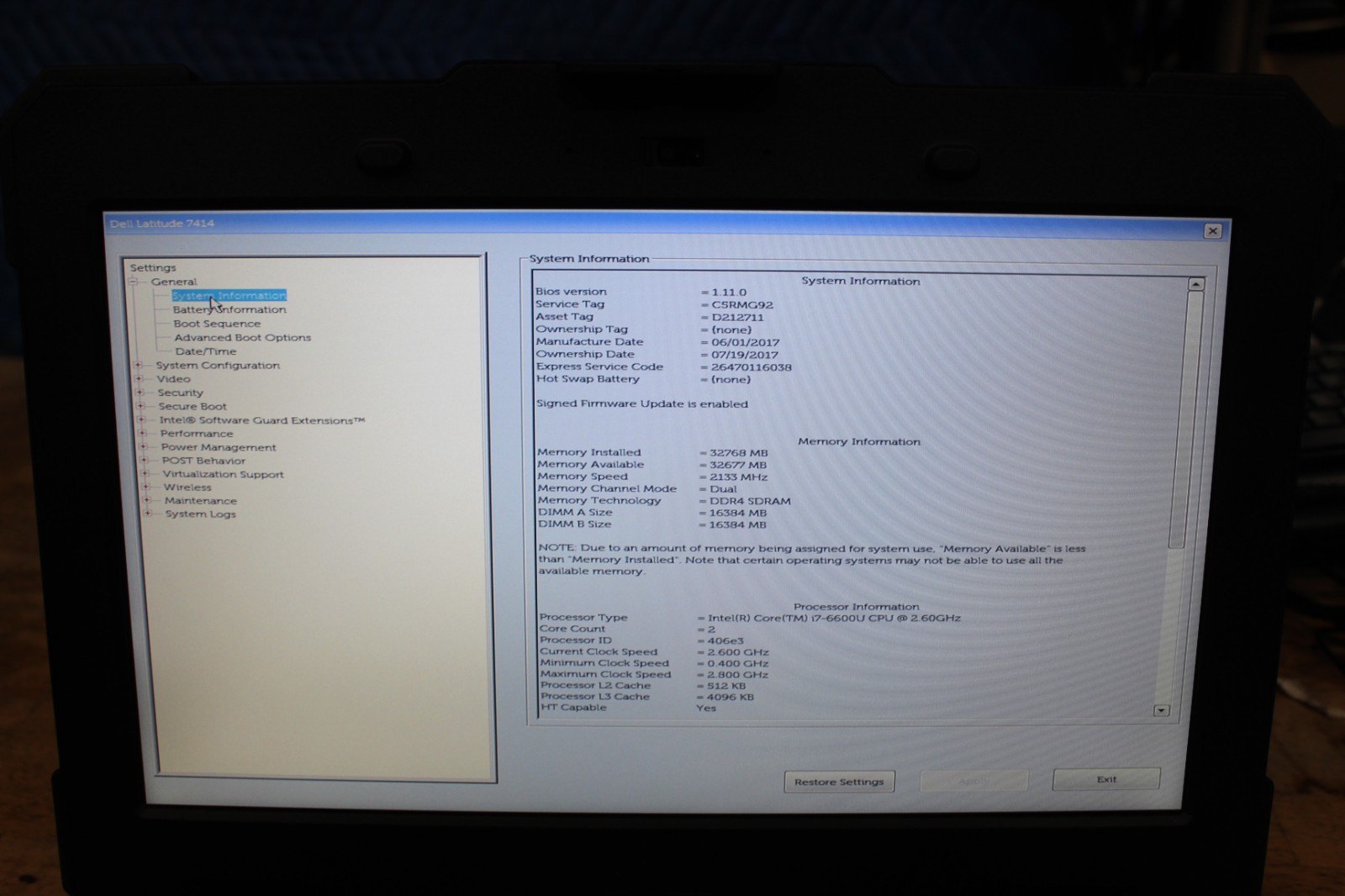Select Video in the settings tree

click(x=173, y=378)
